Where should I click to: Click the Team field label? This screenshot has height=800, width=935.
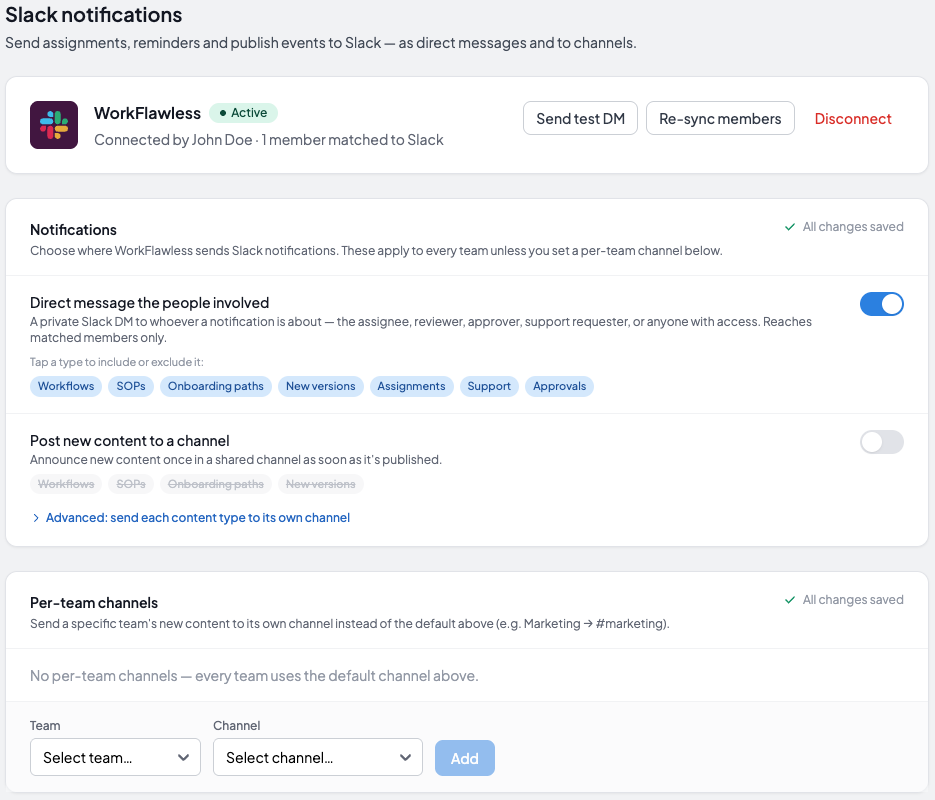coord(45,725)
